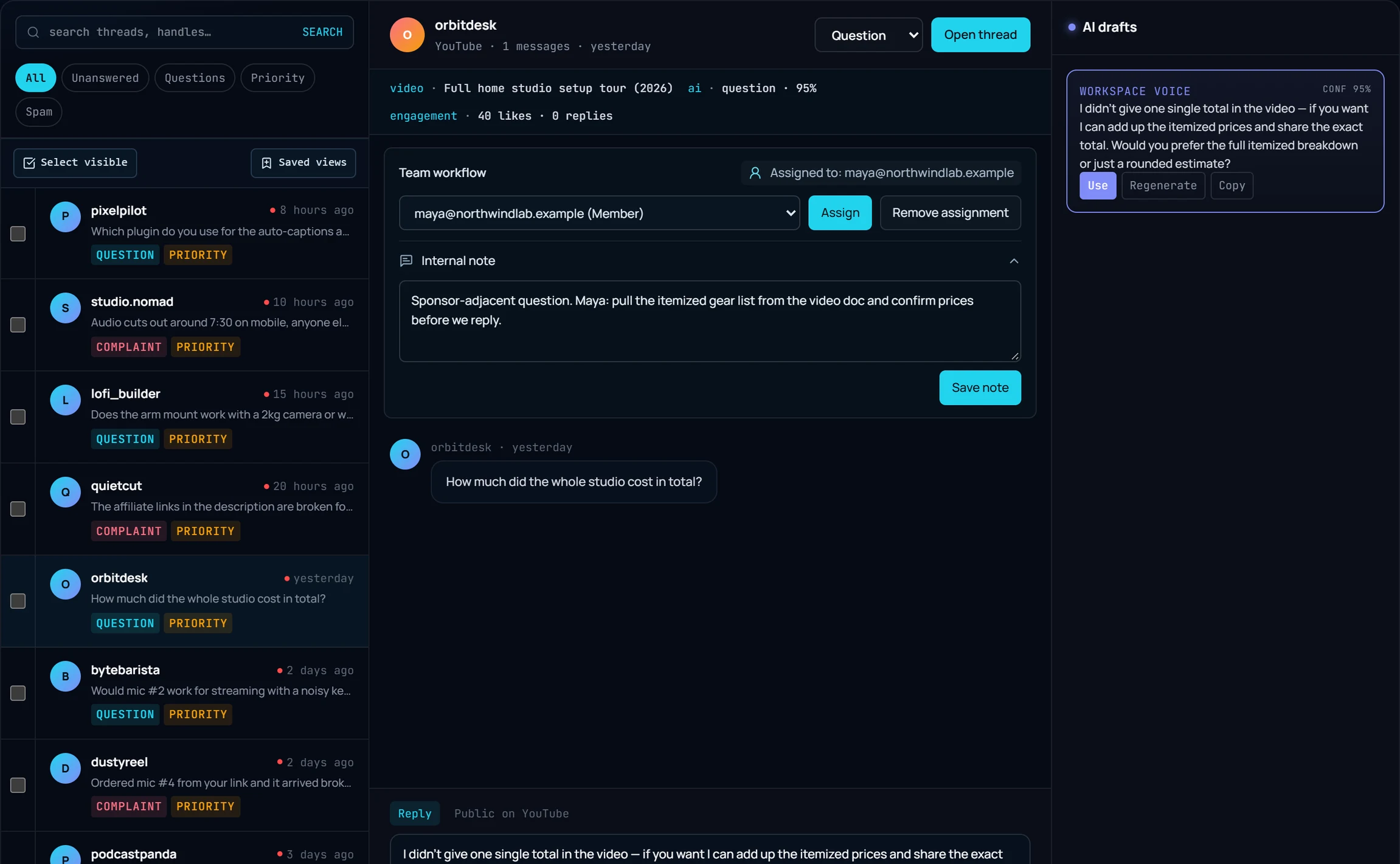Click the assigned user person icon
The image size is (1400, 864).
click(755, 173)
